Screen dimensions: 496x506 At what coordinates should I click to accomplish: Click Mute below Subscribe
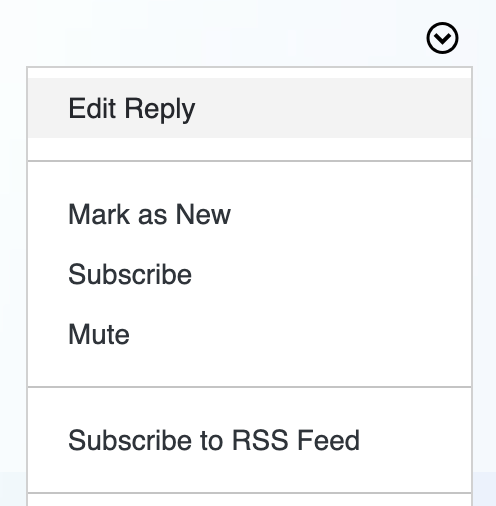click(x=249, y=334)
